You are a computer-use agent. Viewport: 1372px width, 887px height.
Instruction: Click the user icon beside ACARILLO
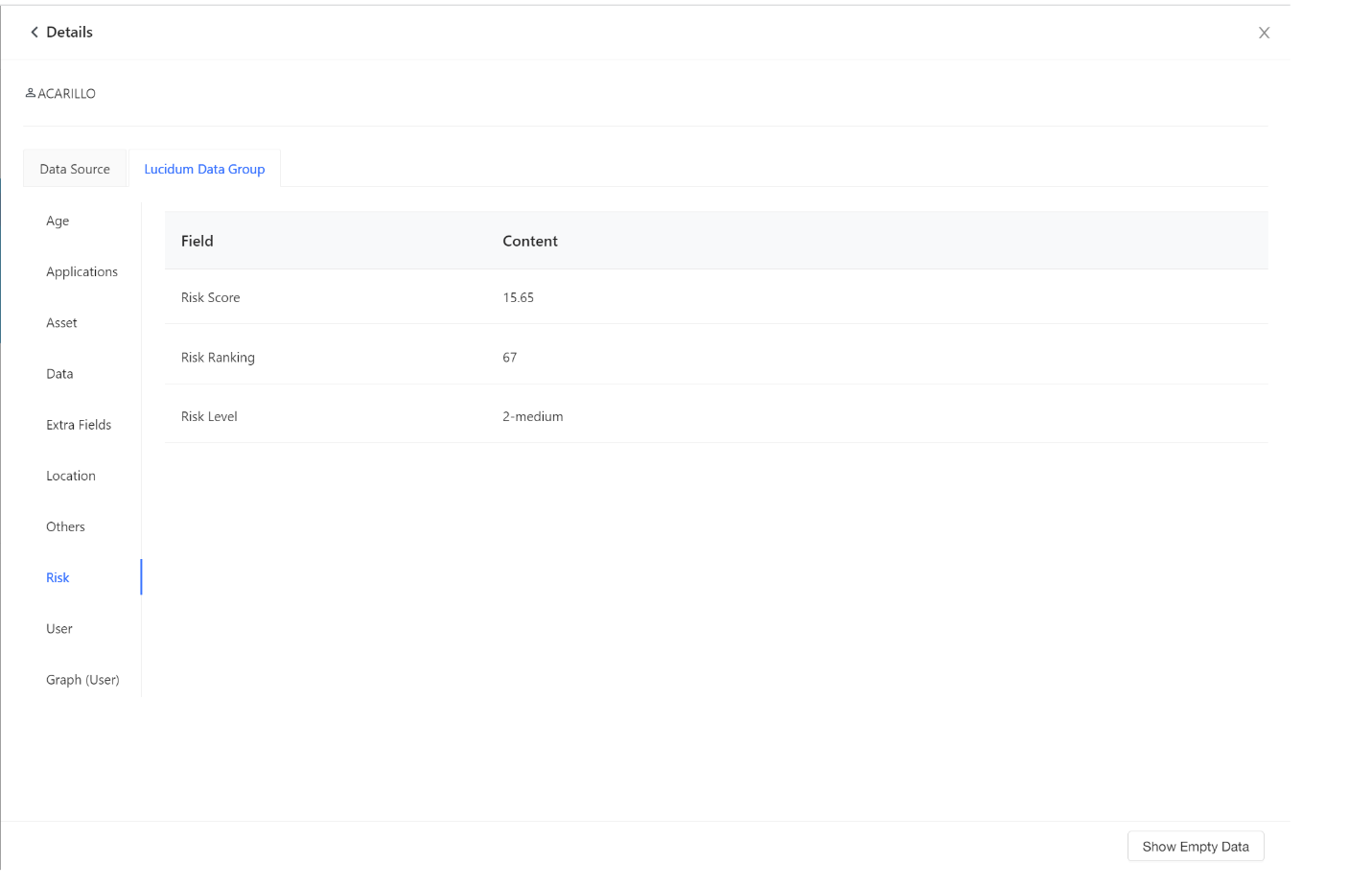point(31,93)
